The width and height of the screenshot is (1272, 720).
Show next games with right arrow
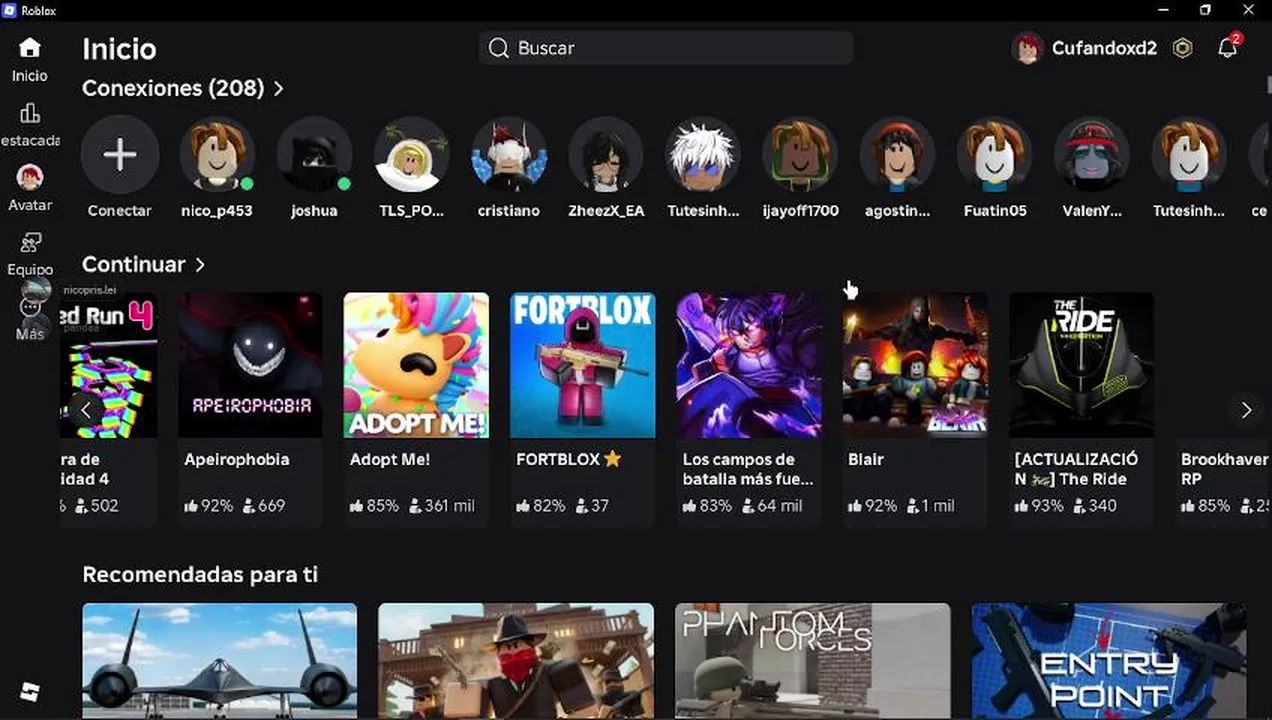[1246, 410]
